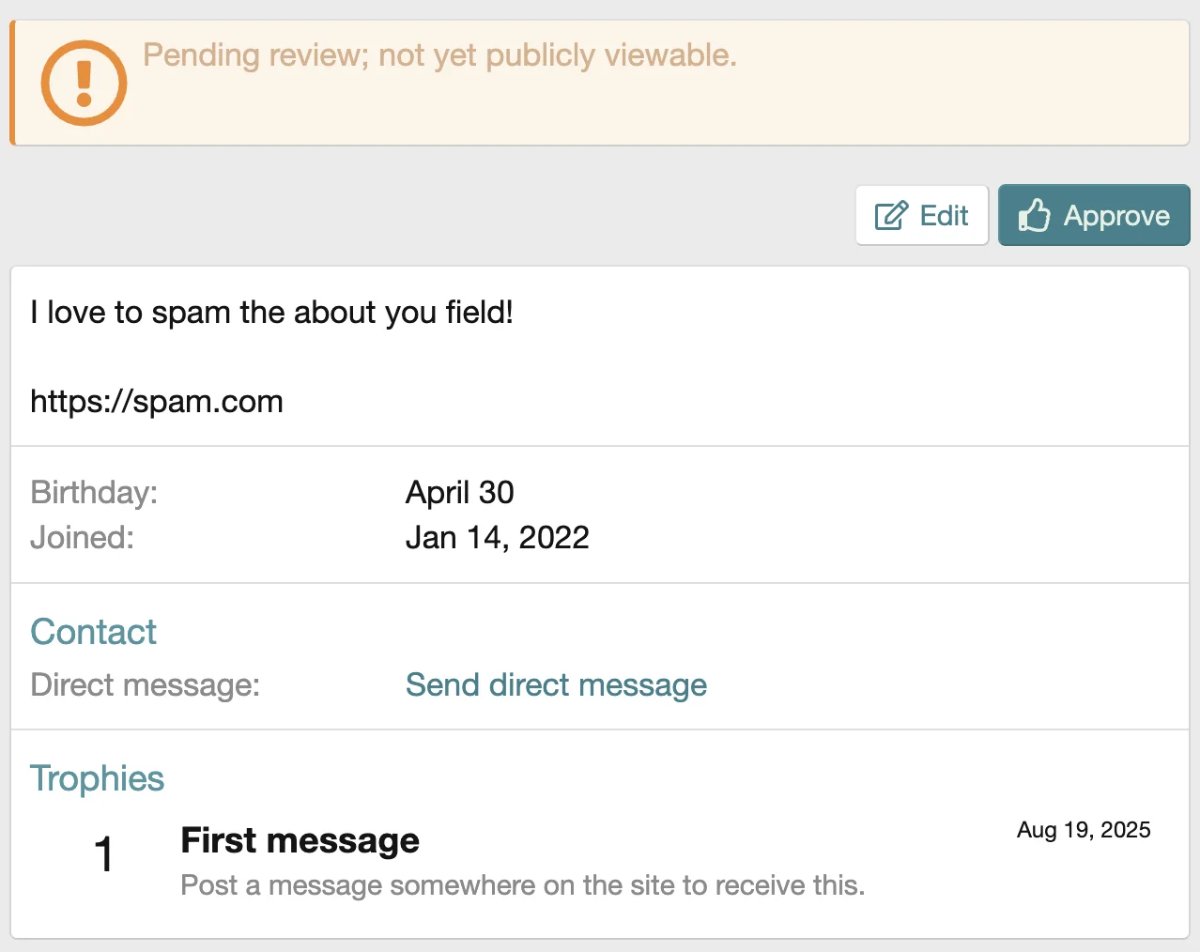
Task: Approve the pending profile content
Action: tap(1094, 216)
